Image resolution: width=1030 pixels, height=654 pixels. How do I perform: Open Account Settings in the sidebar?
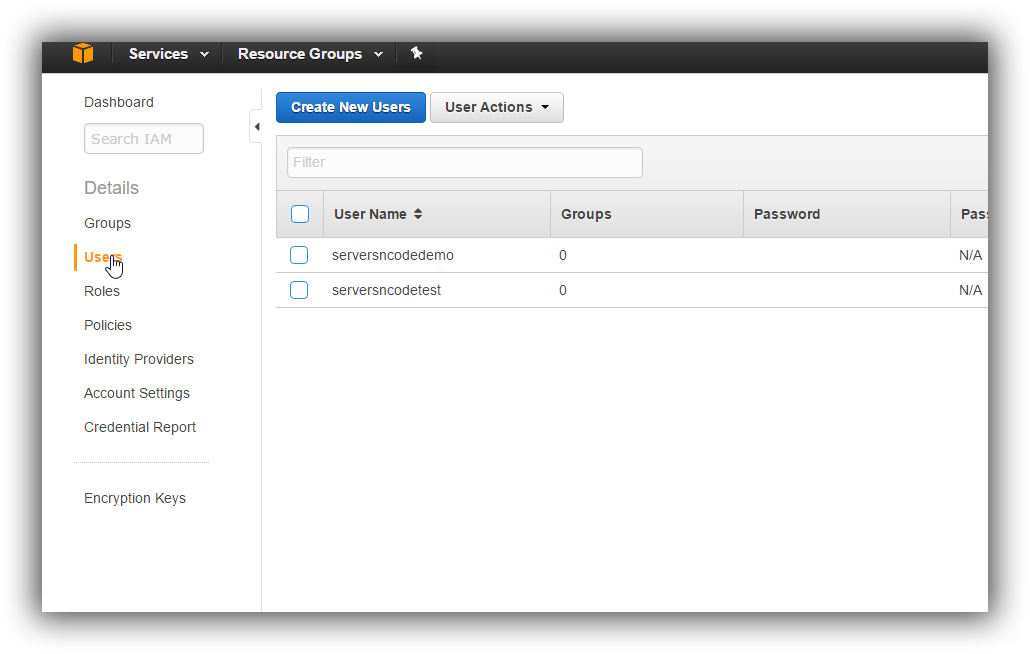pyautogui.click(x=137, y=393)
